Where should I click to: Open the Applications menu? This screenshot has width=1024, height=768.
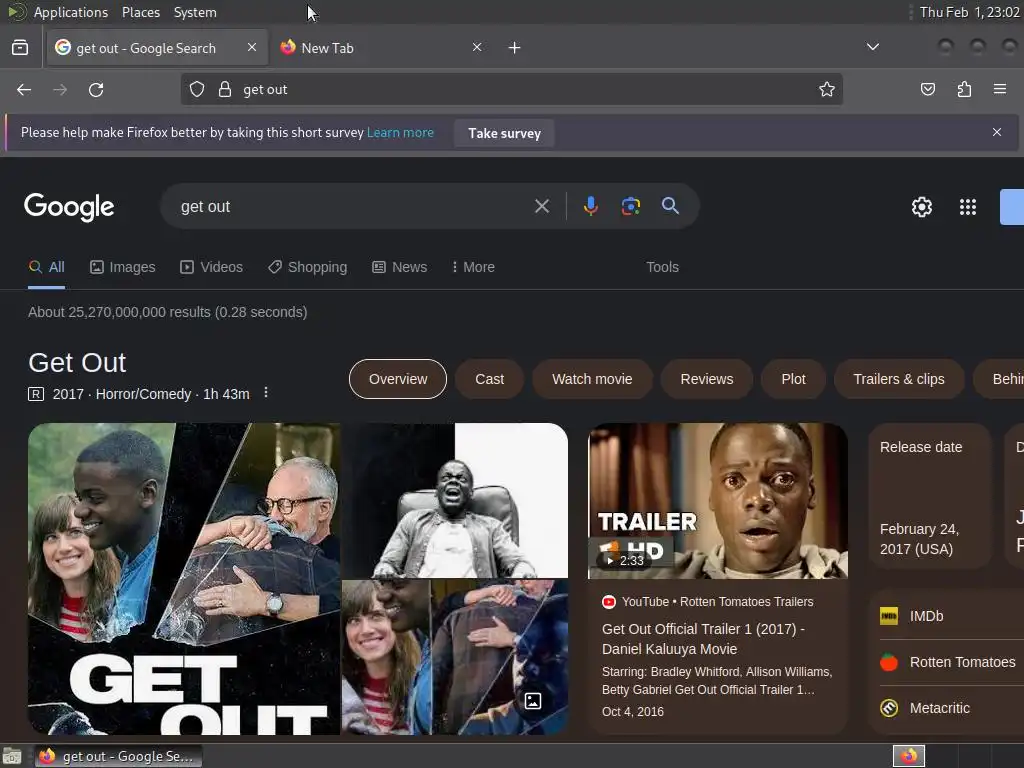pos(71,12)
